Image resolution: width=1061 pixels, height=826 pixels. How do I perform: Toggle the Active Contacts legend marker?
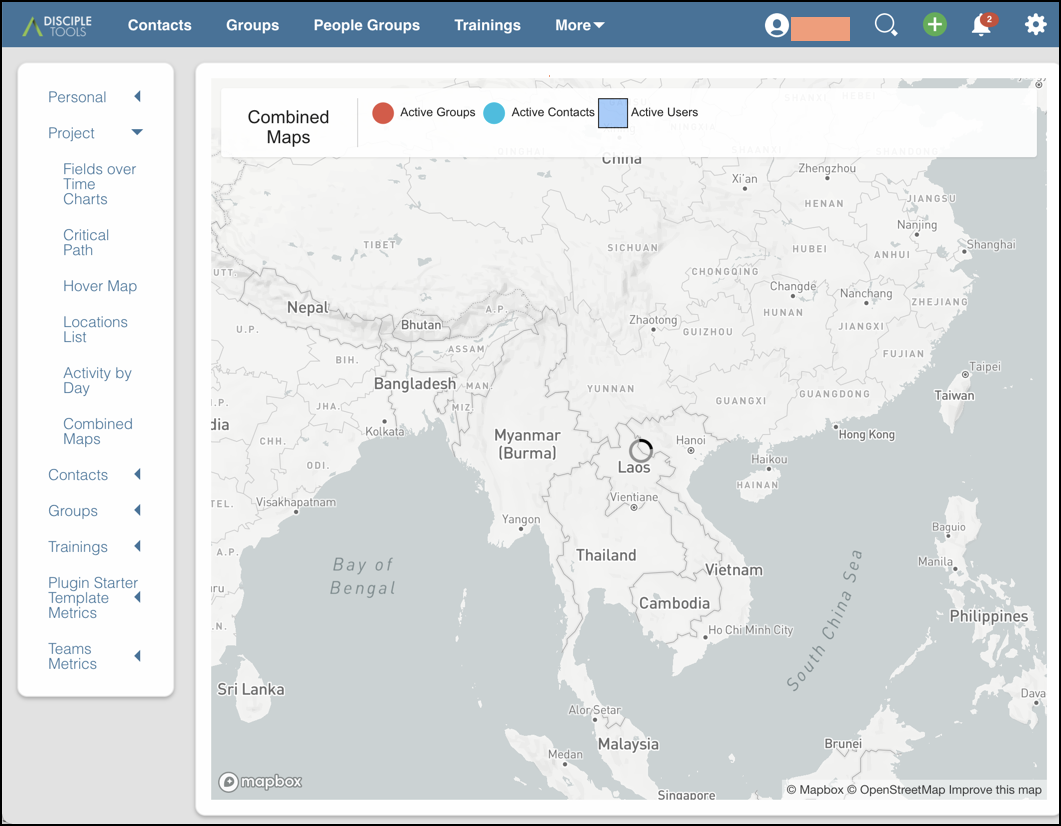495,113
